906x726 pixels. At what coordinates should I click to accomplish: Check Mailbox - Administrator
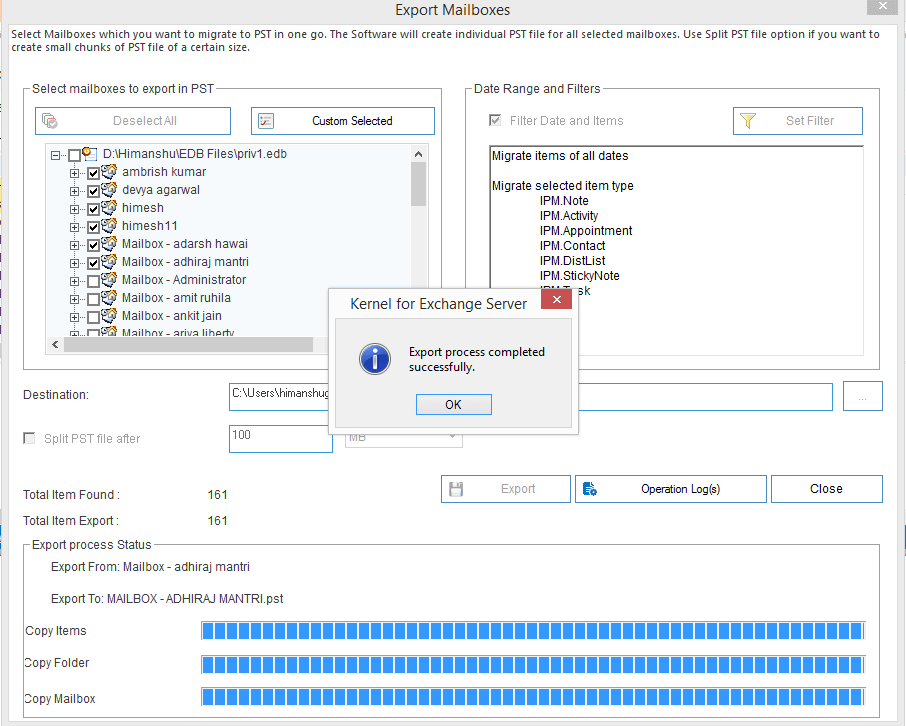click(x=93, y=281)
